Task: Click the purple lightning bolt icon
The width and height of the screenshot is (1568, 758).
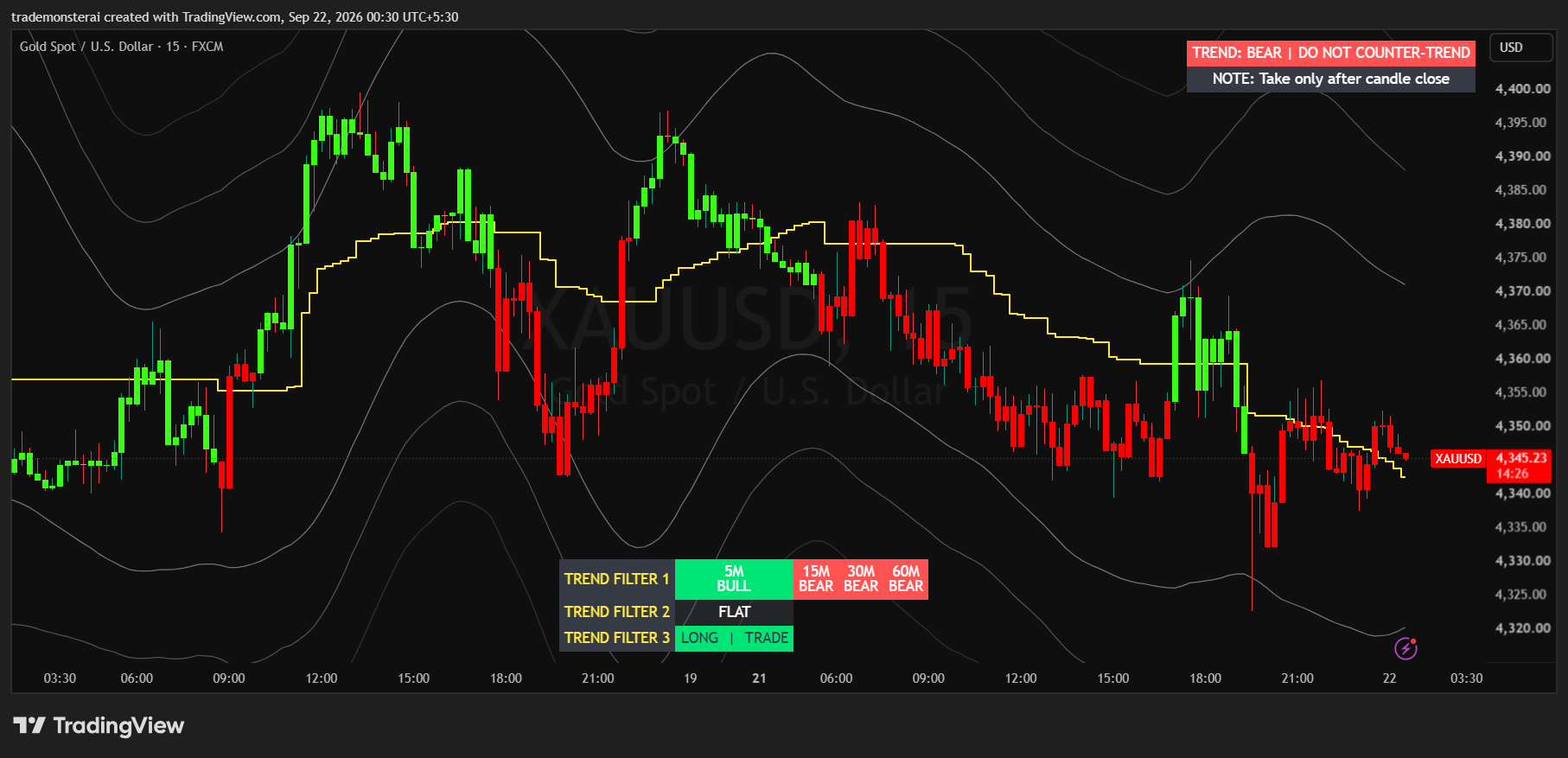Action: pyautogui.click(x=1405, y=648)
